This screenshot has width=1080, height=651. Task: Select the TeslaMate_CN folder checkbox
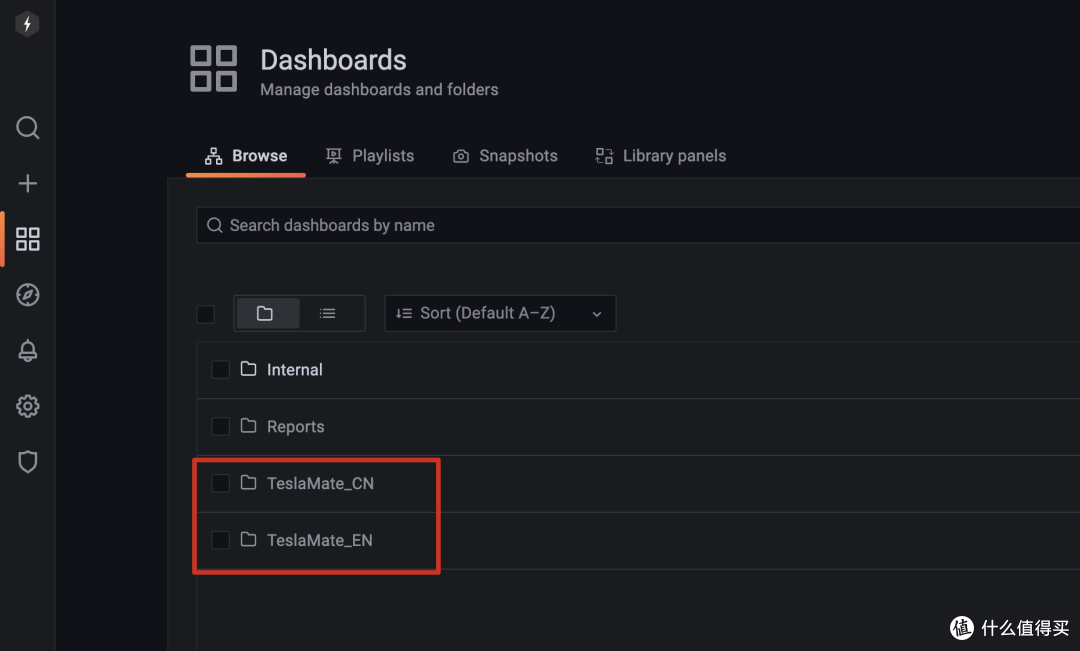(220, 483)
